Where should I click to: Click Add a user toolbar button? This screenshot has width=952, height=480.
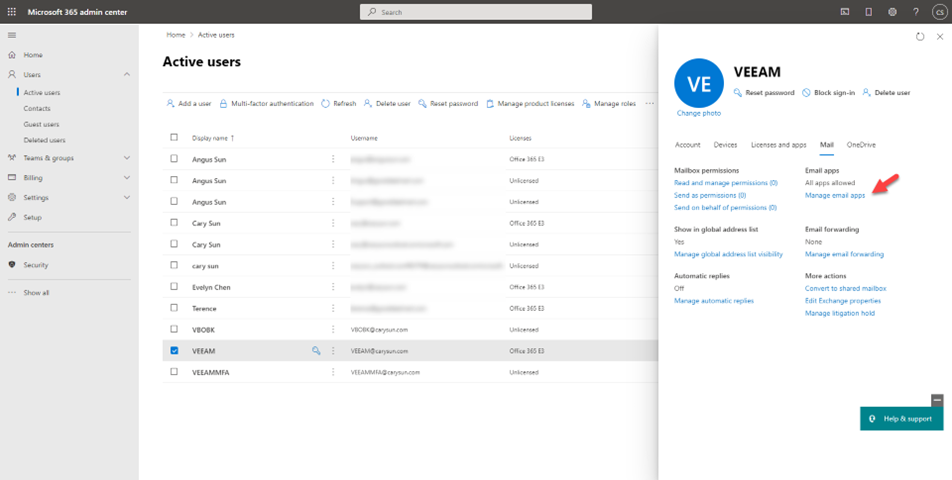[x=189, y=104]
